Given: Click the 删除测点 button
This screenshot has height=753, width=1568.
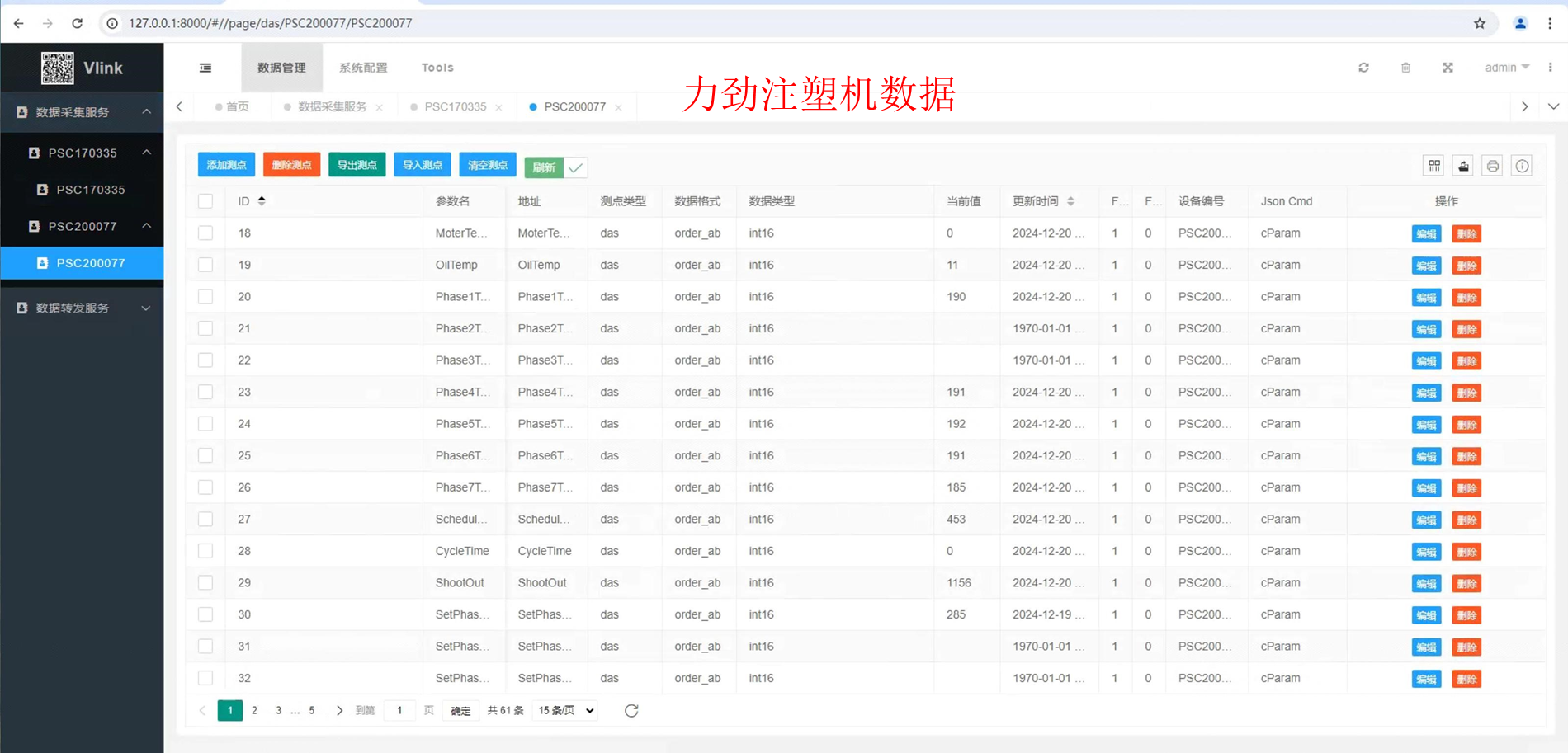Looking at the screenshot, I should tap(291, 165).
